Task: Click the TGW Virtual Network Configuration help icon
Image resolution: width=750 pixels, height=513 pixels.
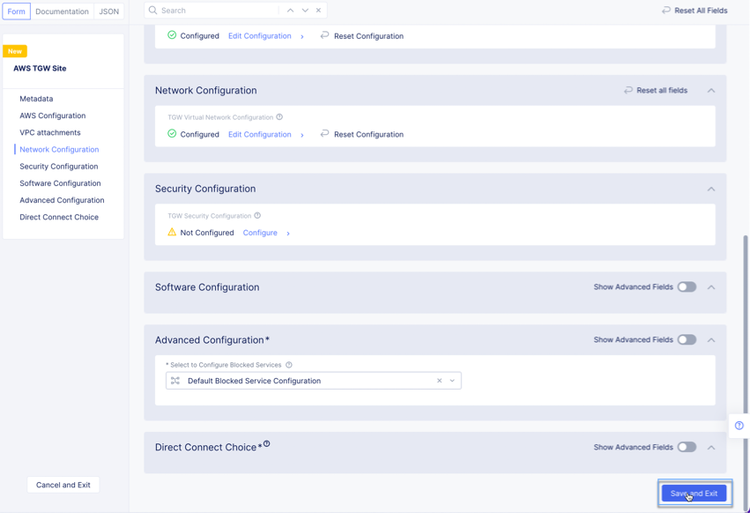Action: pyautogui.click(x=279, y=116)
